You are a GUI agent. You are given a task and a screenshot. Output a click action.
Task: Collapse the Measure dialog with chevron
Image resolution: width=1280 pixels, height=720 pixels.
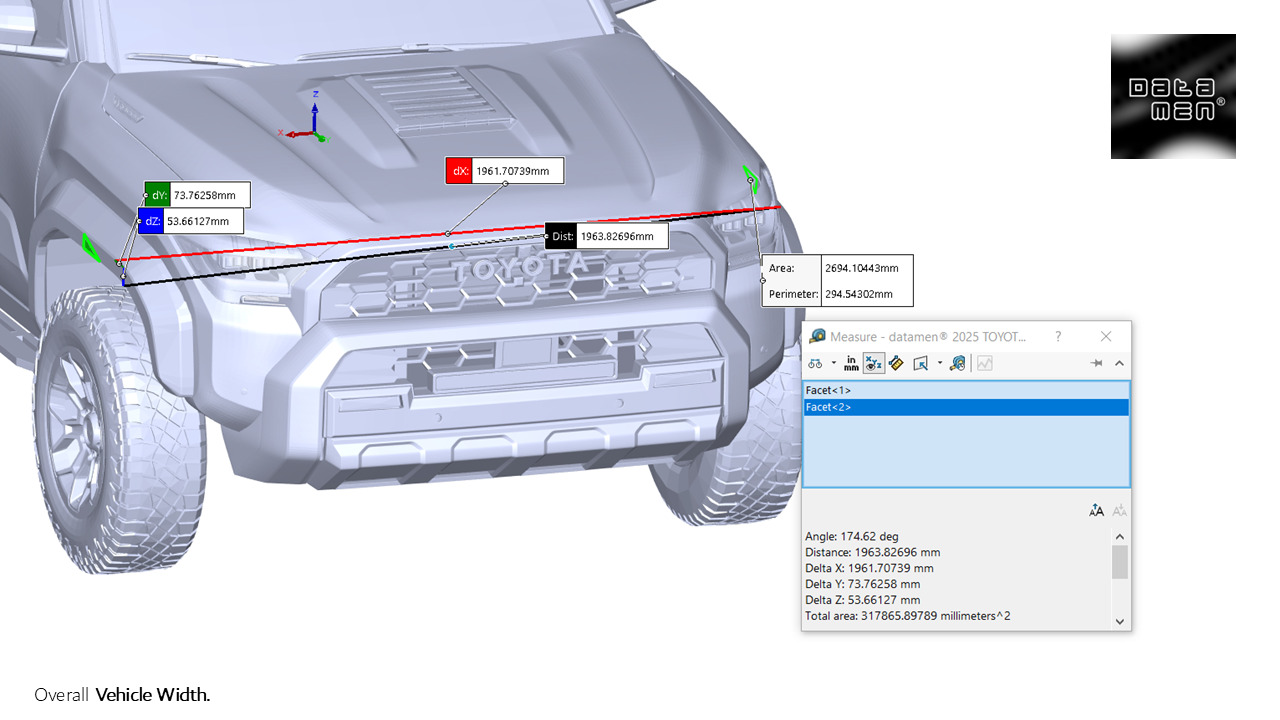(1119, 363)
